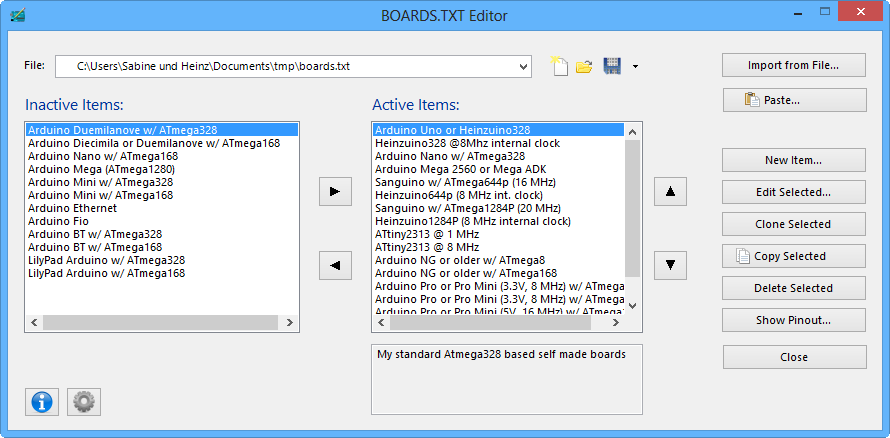890x438 pixels.
Task: Select Heinzuino644p (8 MHz int. clock)
Action: pyautogui.click(x=498, y=195)
